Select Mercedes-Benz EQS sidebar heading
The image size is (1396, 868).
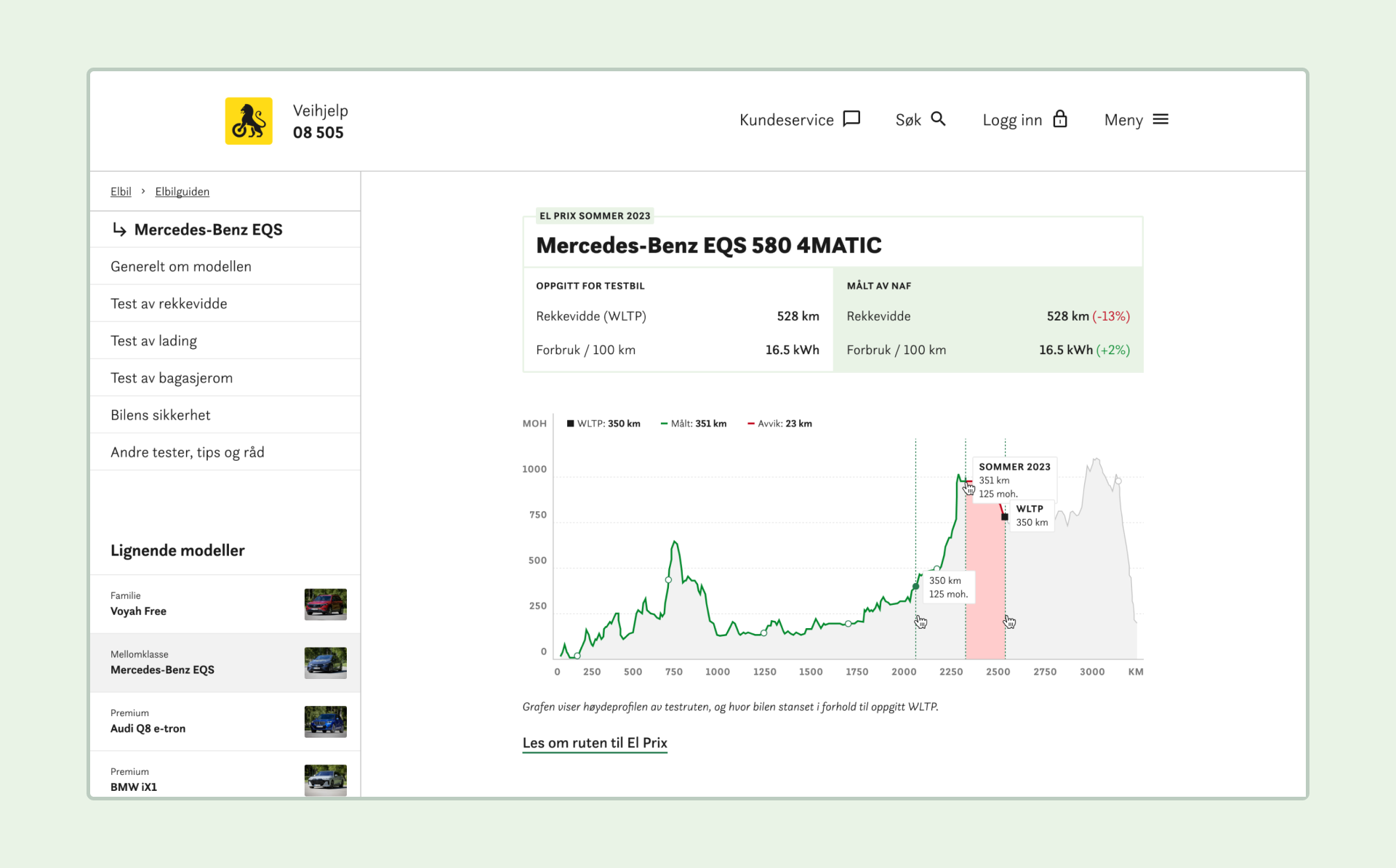pos(208,230)
